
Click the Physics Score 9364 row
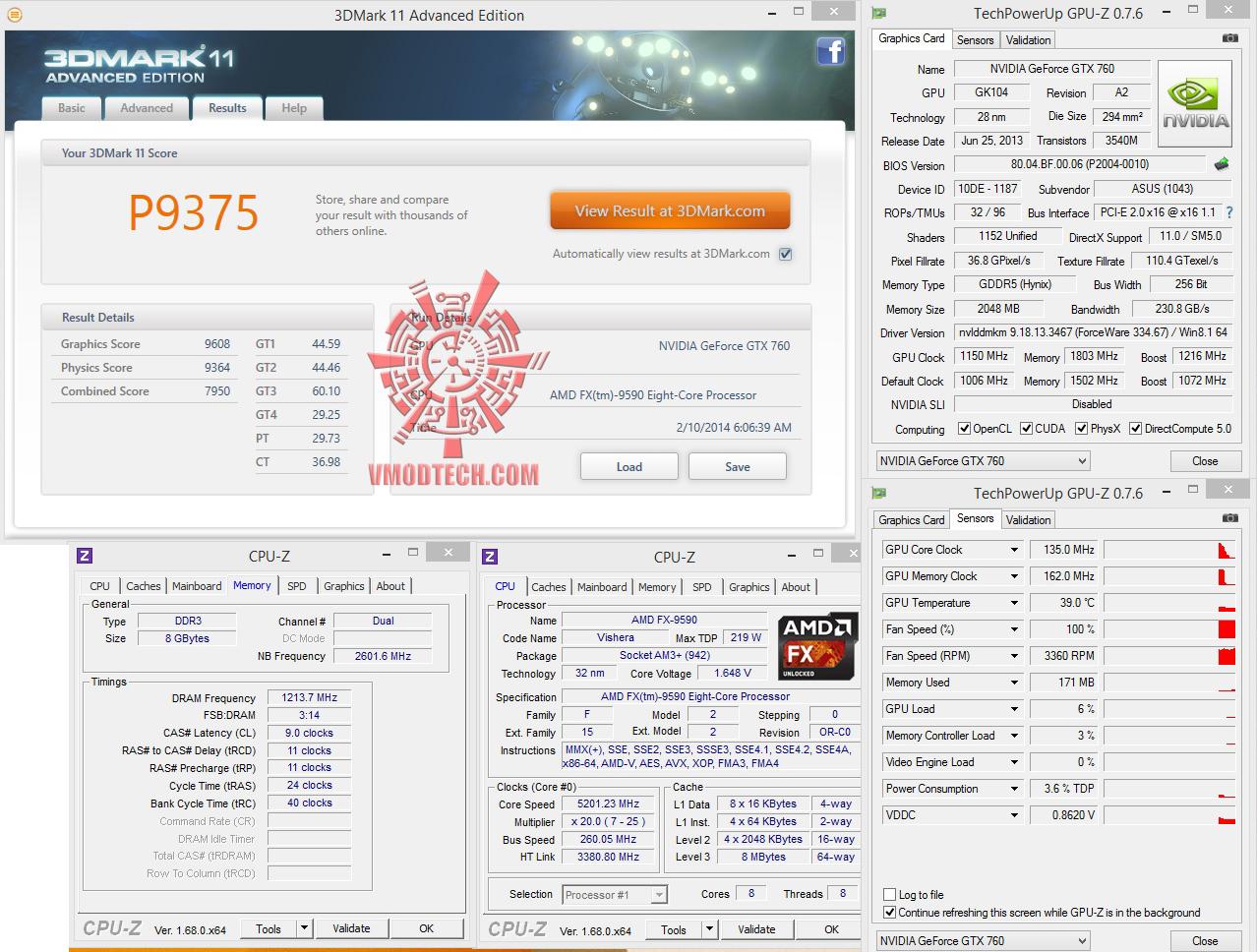pyautogui.click(x=146, y=368)
